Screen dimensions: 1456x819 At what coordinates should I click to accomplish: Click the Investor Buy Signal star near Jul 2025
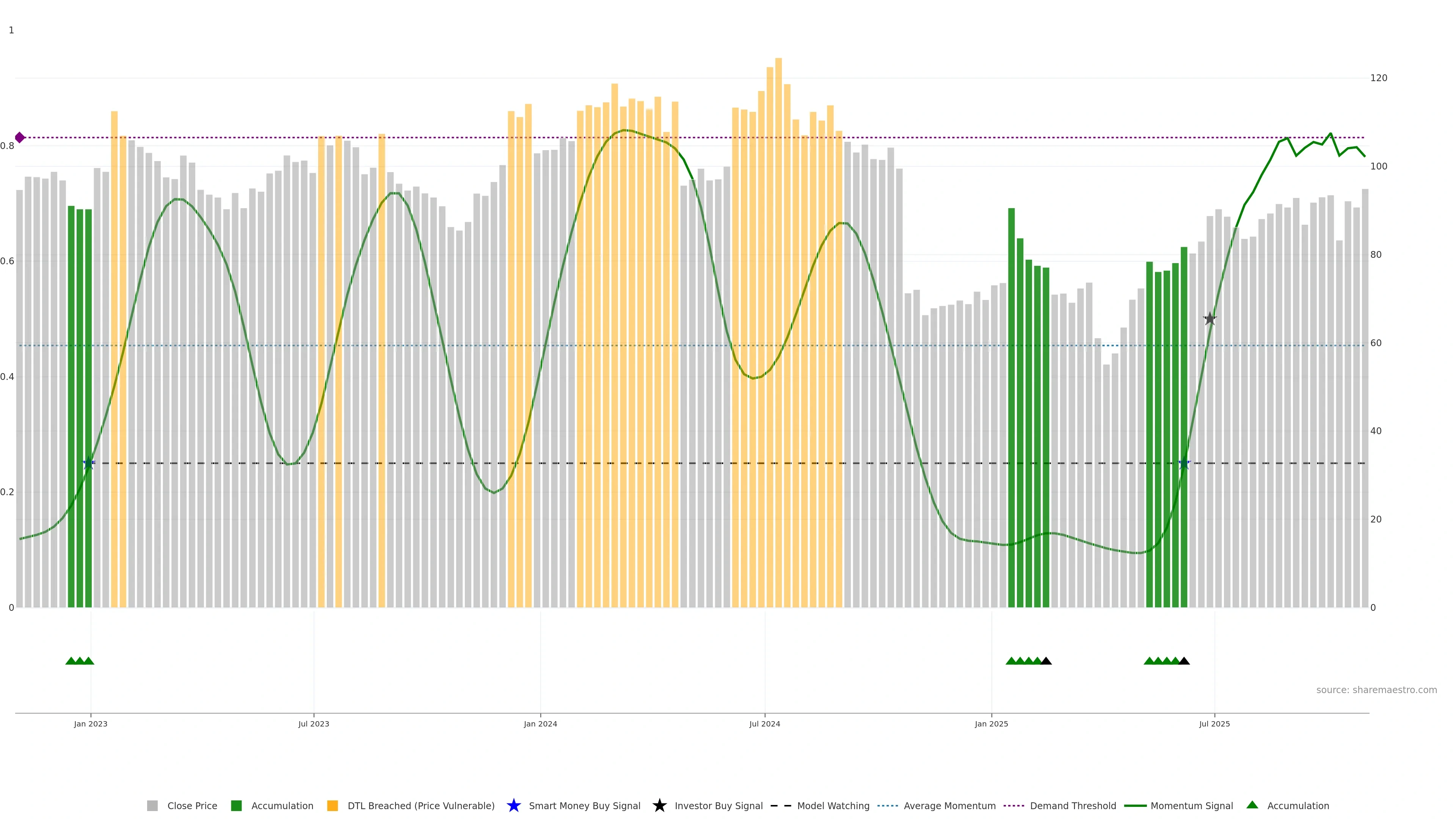pyautogui.click(x=1210, y=319)
